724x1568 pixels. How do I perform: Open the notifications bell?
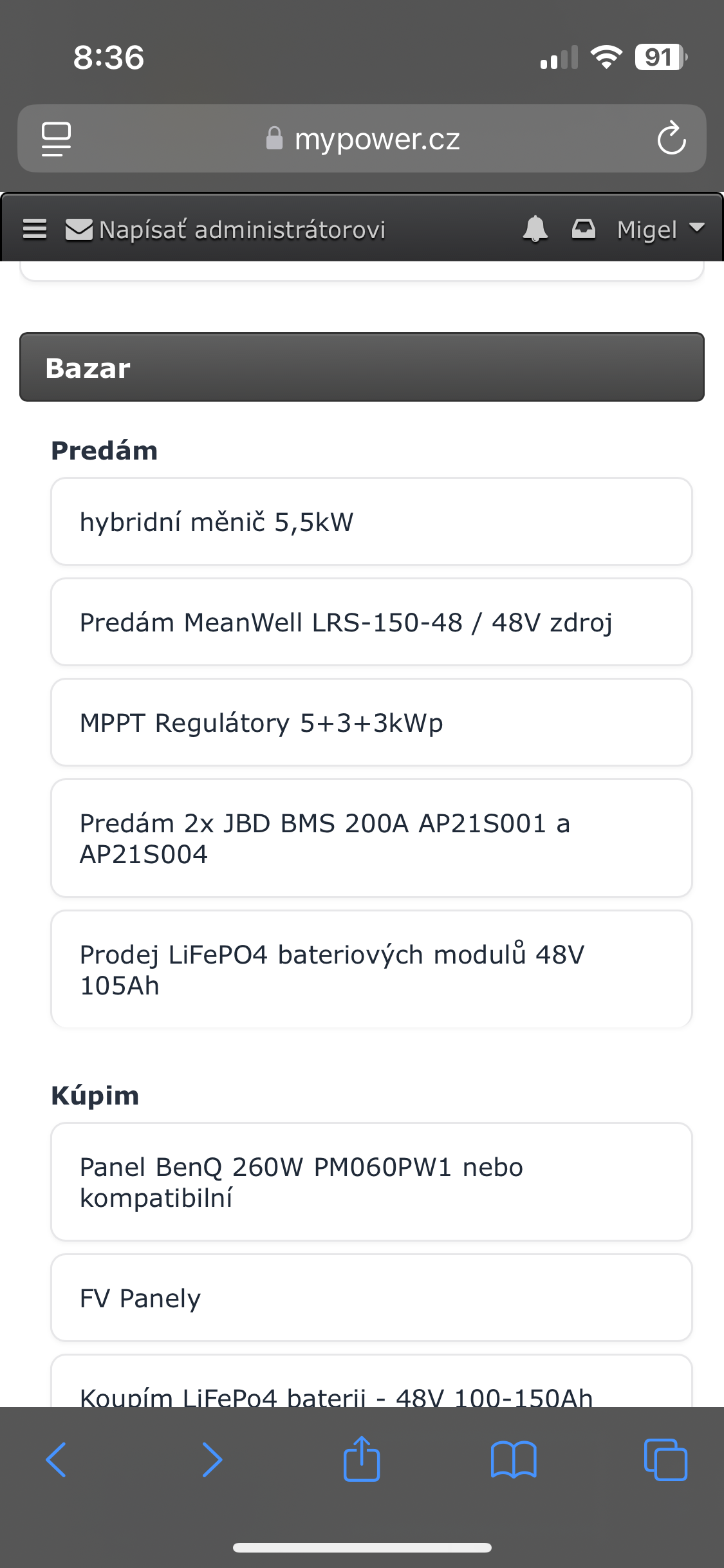pyautogui.click(x=535, y=229)
